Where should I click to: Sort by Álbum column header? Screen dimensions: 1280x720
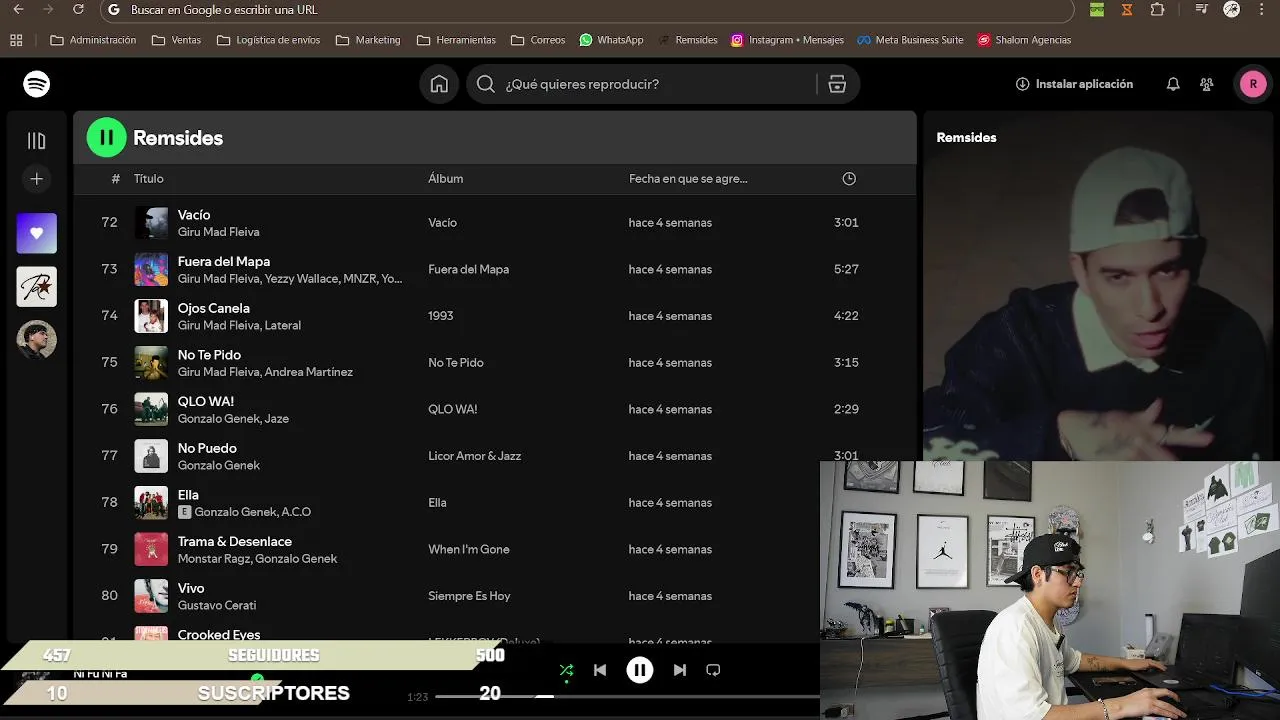tap(445, 179)
